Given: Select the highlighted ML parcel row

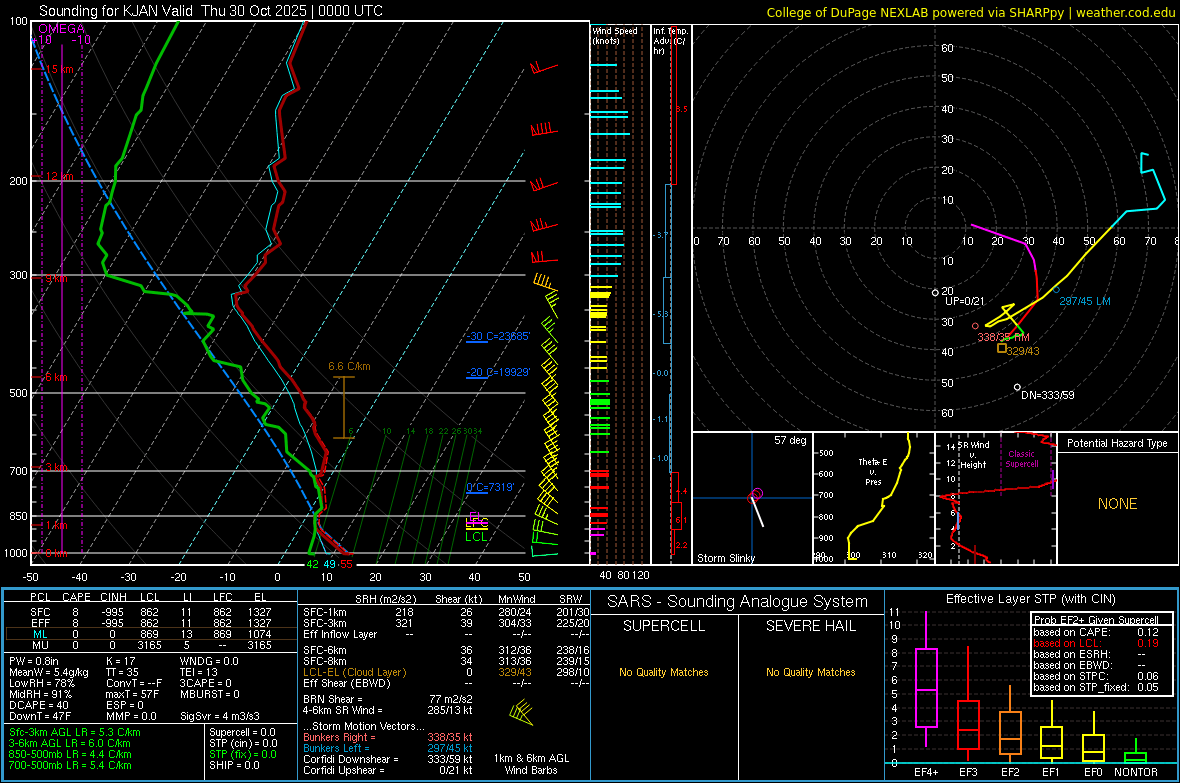Looking at the screenshot, I should pos(150,635).
